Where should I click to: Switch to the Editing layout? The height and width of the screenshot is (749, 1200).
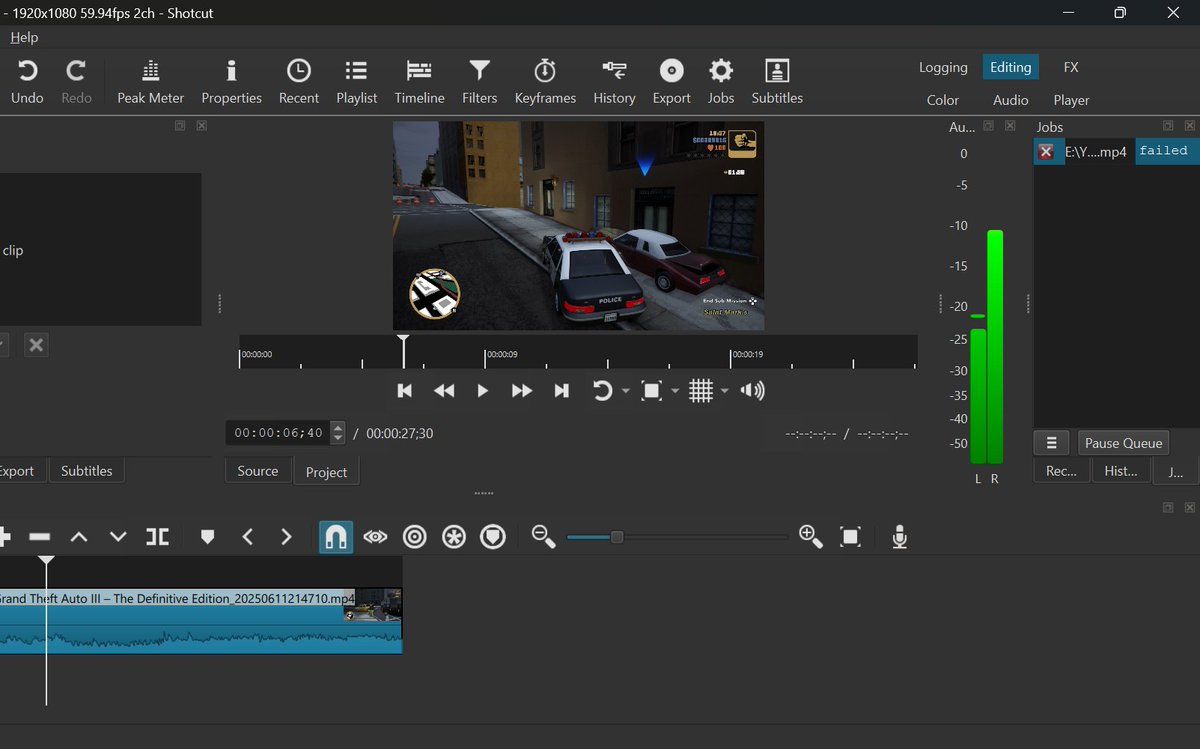pos(1010,67)
